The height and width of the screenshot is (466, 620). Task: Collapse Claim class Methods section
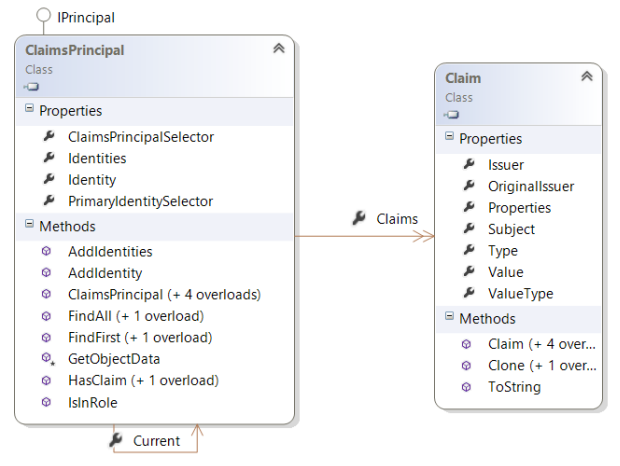(450, 318)
